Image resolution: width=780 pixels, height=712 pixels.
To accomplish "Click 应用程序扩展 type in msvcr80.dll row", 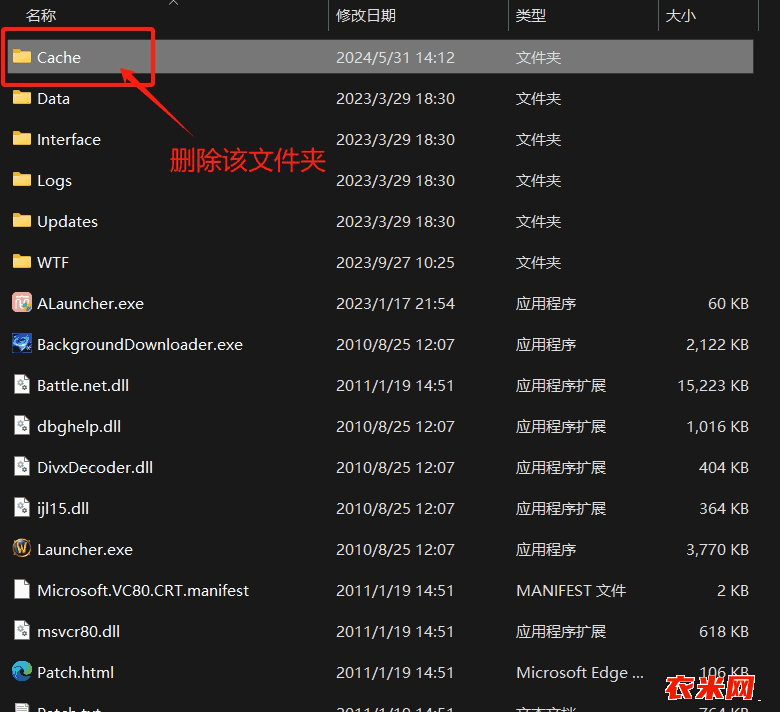I will pyautogui.click(x=561, y=631).
